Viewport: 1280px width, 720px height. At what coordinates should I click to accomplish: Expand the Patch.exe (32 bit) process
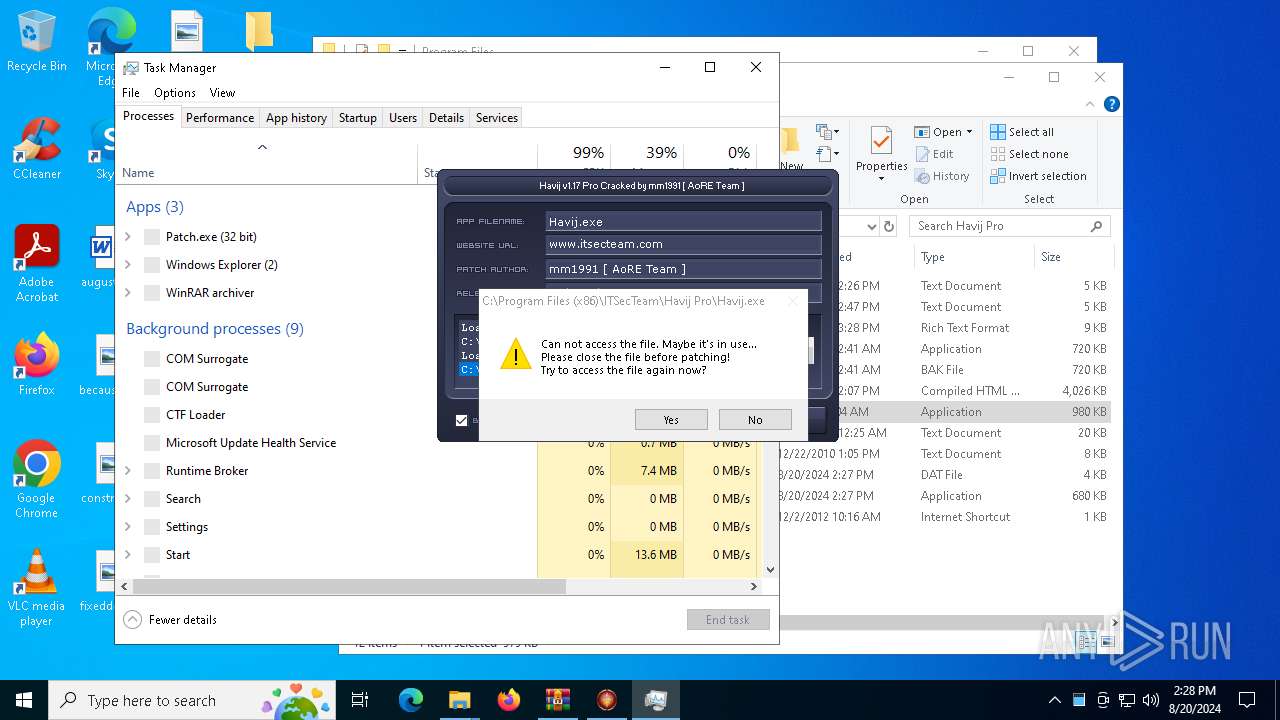point(128,237)
